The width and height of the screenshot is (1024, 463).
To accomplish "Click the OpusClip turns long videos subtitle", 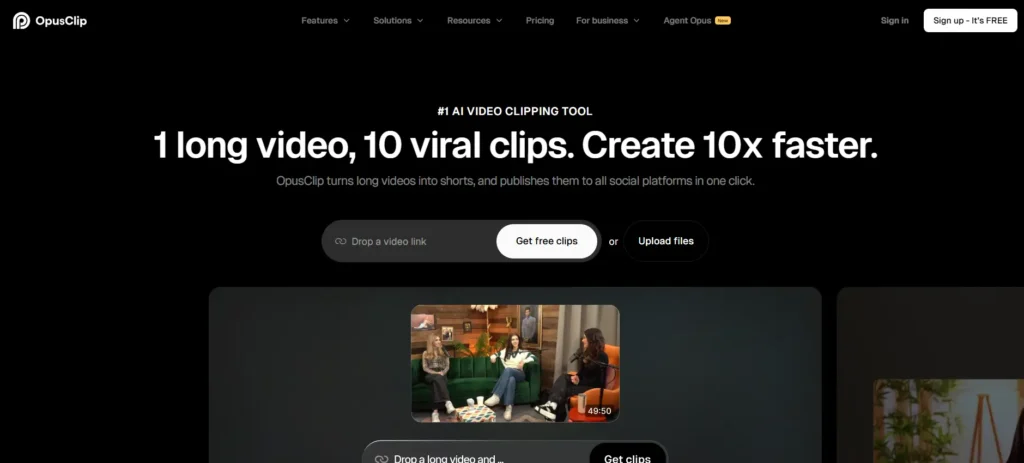I will [x=515, y=181].
